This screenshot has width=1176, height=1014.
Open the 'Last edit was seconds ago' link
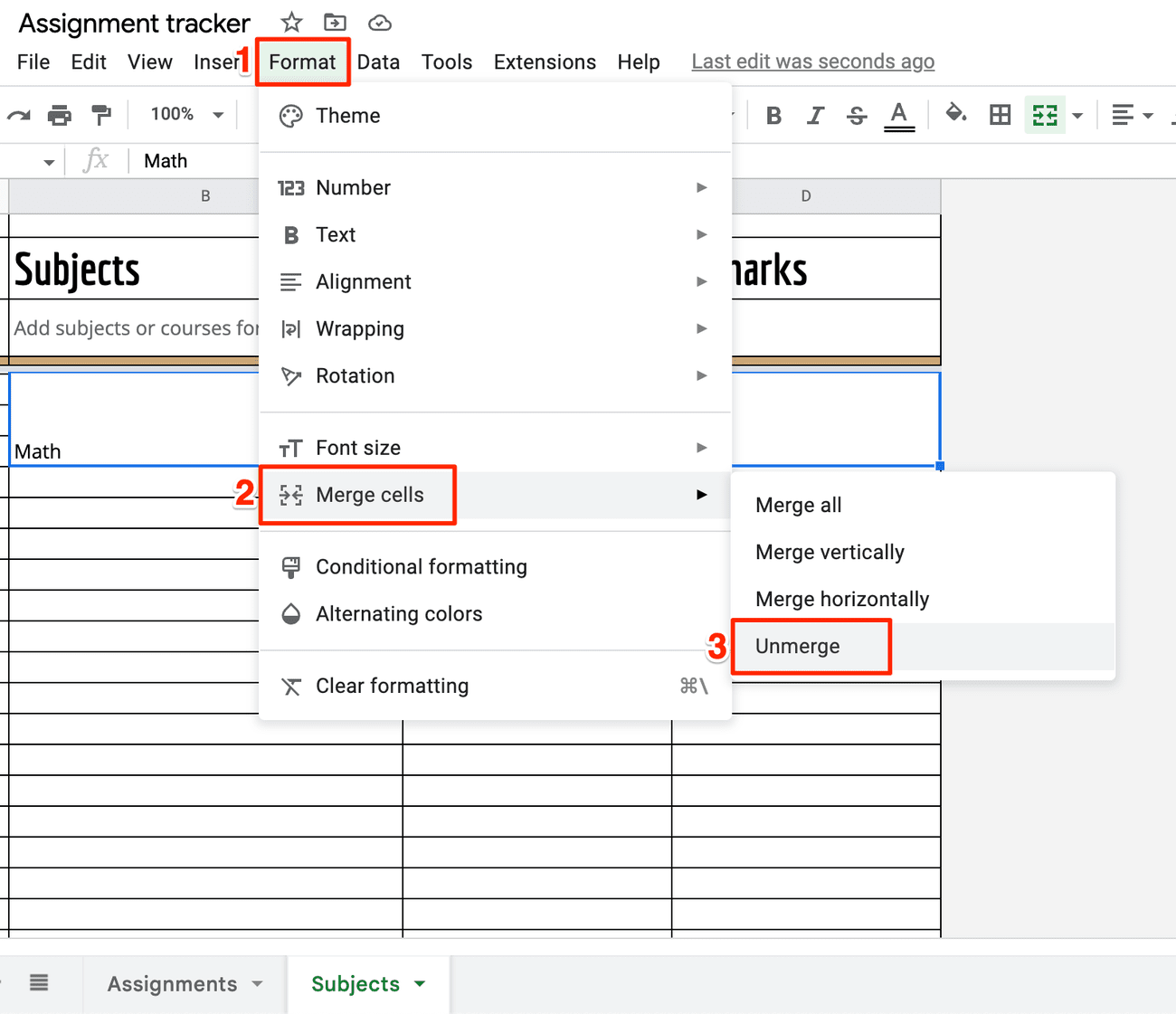(812, 62)
